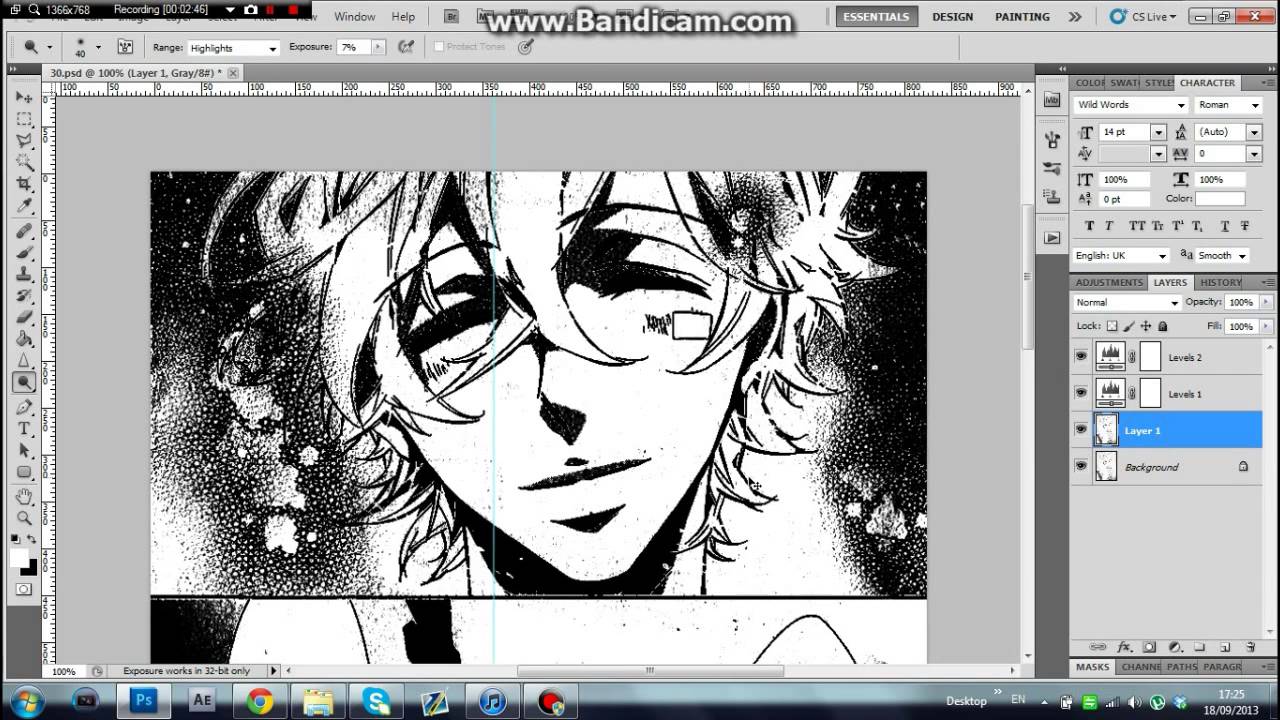Viewport: 1280px width, 720px height.
Task: Select the ESSENTIALS workspace button
Action: 876,17
